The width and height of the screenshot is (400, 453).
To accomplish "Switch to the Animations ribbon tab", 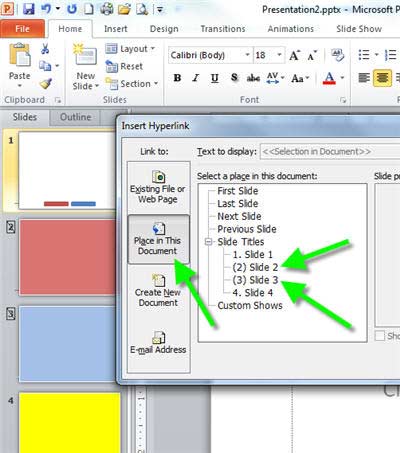I will (x=290, y=29).
